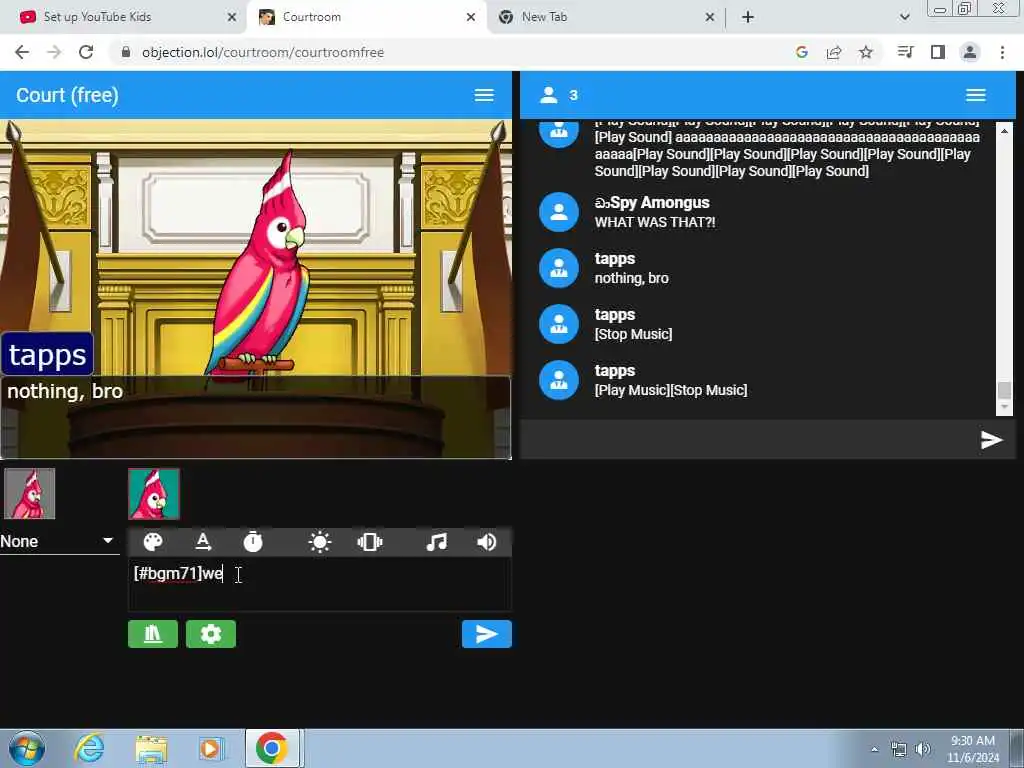
Task: Open the sound effect speaker icon
Action: (x=487, y=542)
